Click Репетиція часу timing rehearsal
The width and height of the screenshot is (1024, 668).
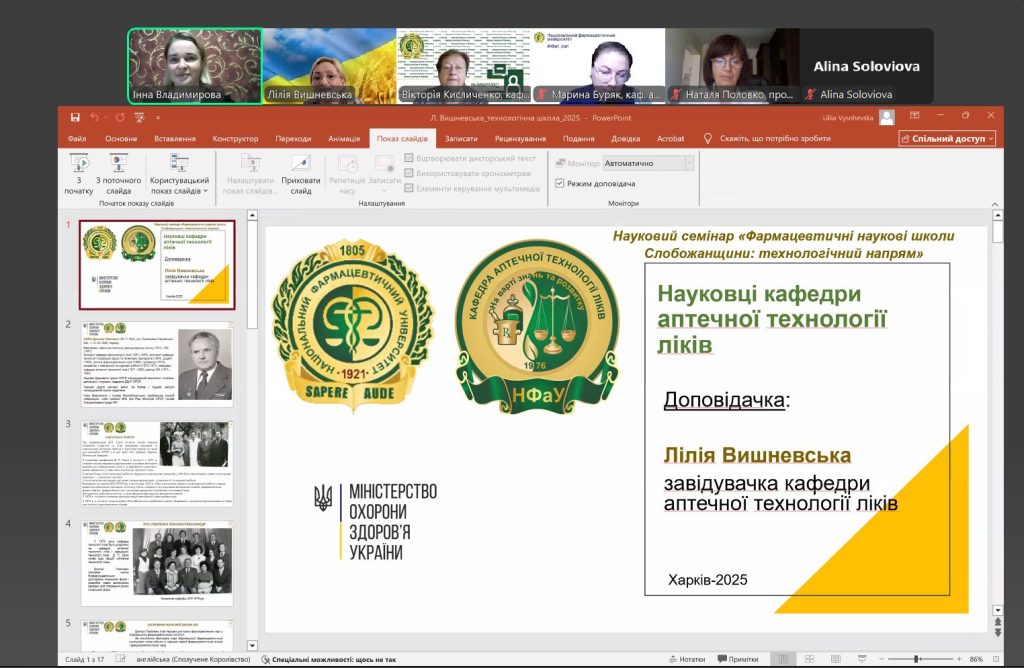click(347, 174)
